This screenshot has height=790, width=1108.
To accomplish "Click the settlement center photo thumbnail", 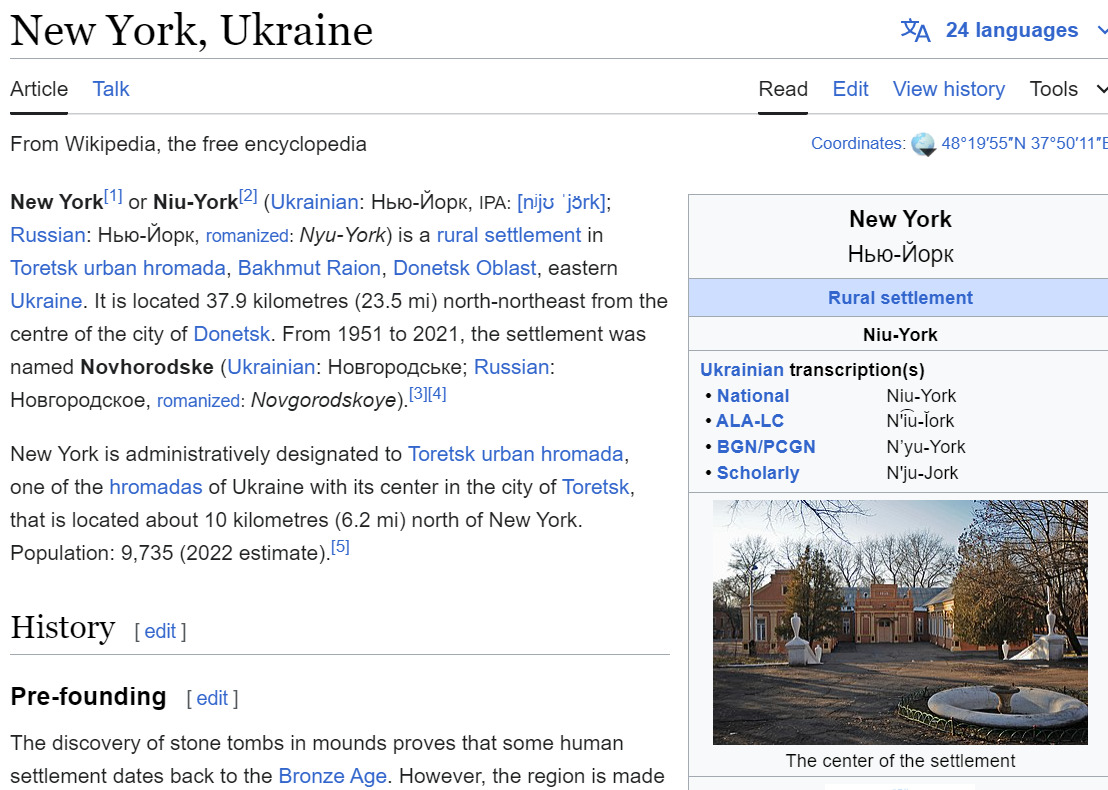I will (899, 622).
